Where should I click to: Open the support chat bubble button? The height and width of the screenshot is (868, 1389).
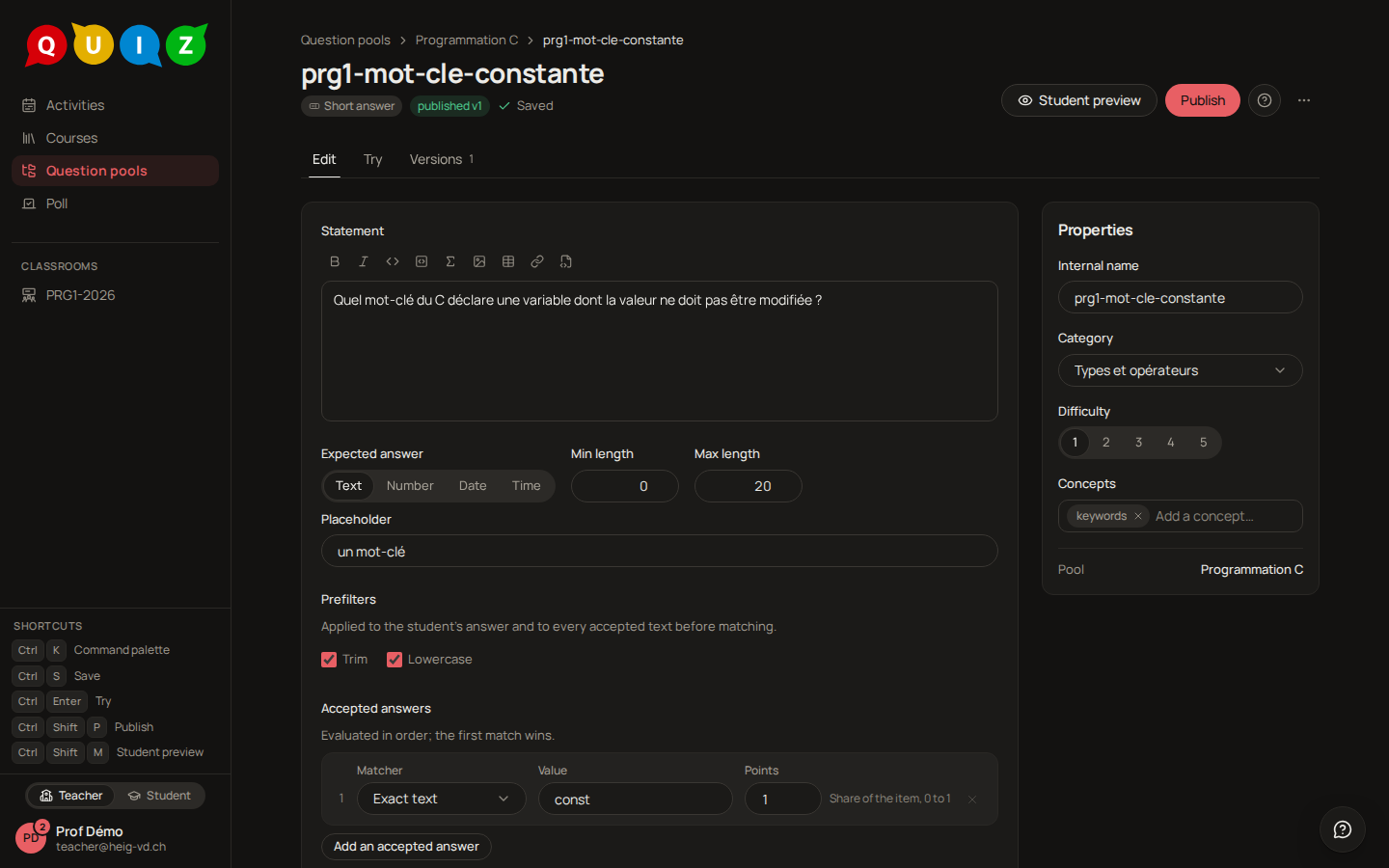coord(1343,829)
